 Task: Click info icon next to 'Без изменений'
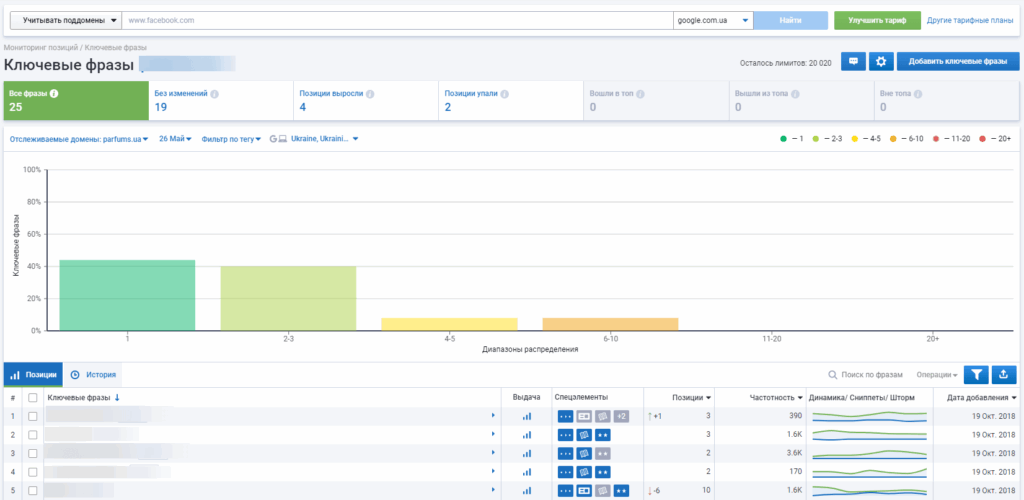click(215, 94)
